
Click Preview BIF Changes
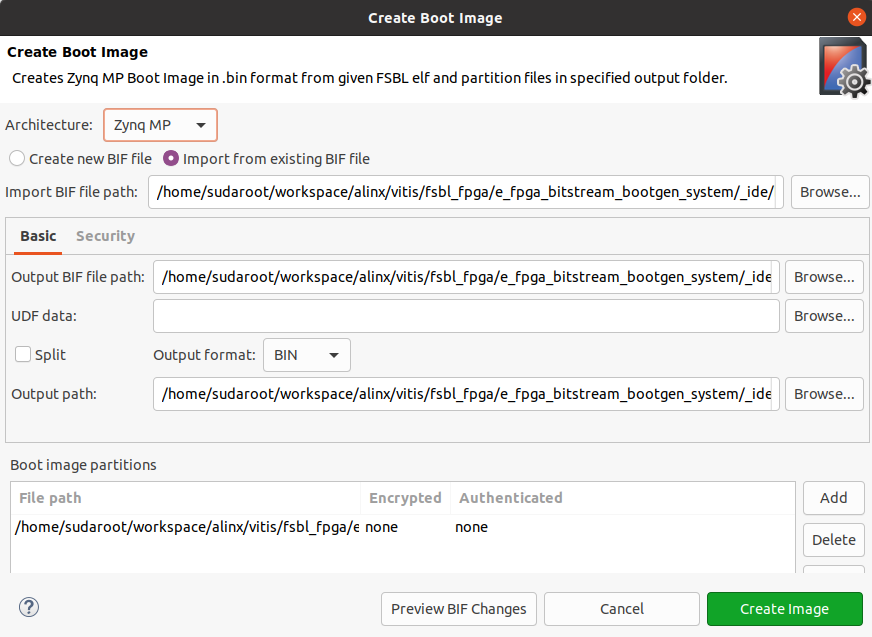click(458, 608)
